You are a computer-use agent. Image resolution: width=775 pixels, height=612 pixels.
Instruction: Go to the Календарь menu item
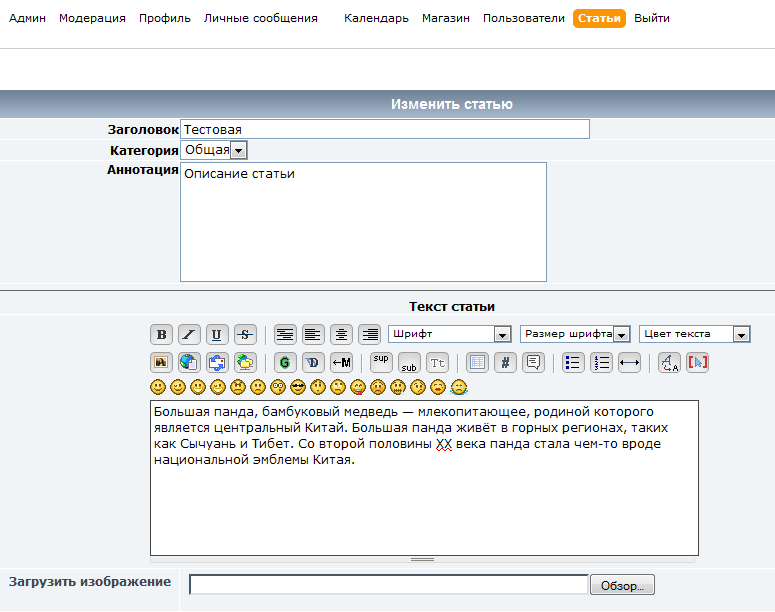376,18
